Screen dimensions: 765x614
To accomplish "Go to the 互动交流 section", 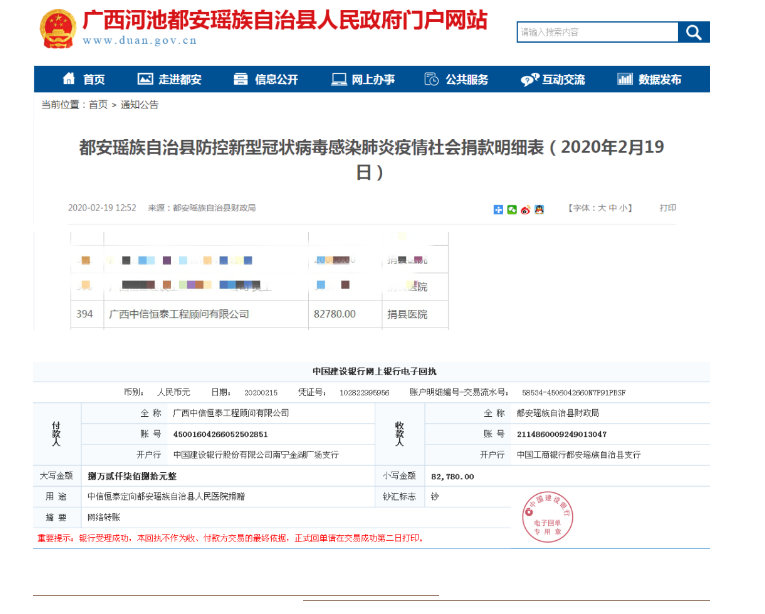I will point(553,80).
